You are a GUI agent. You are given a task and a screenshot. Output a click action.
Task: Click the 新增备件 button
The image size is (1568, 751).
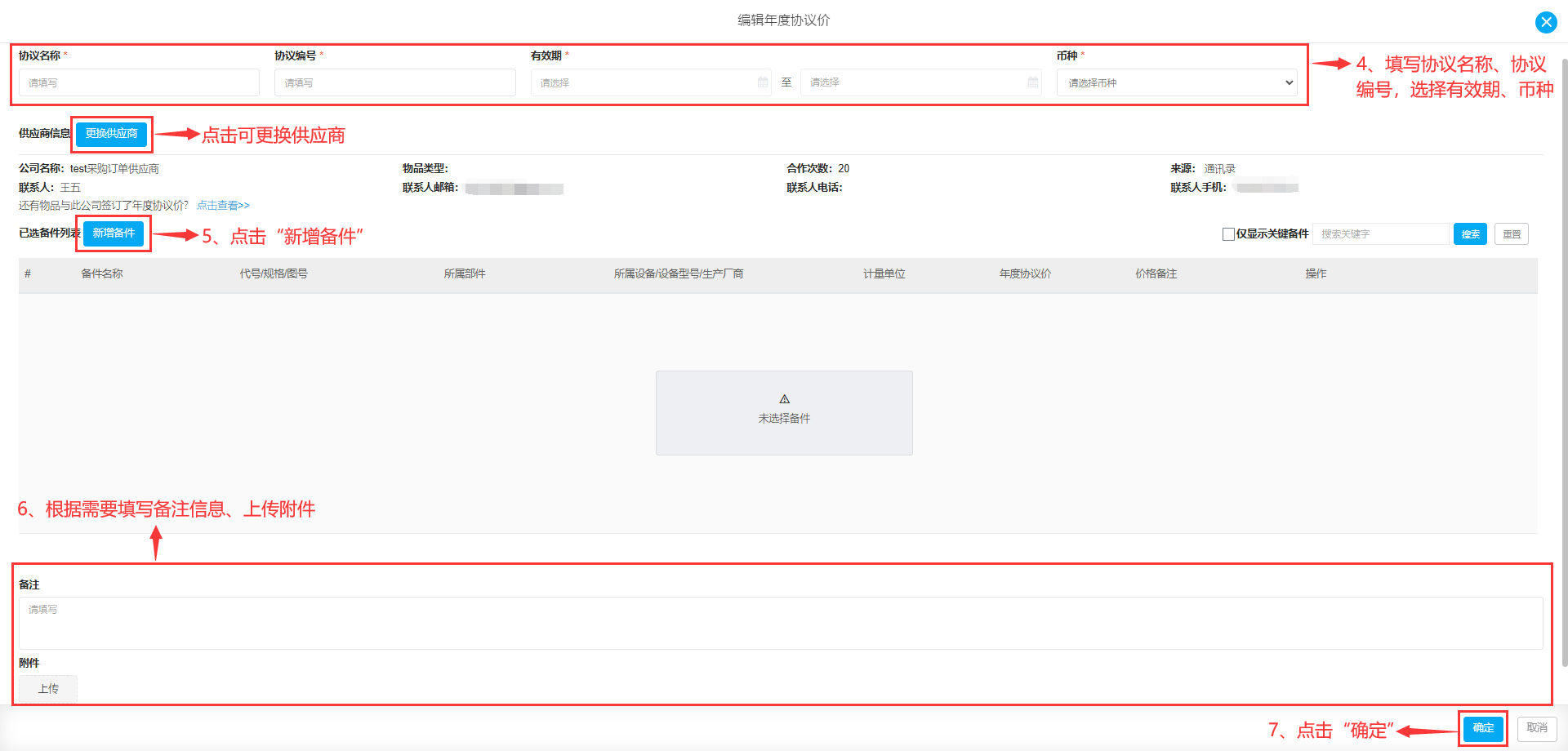point(114,233)
